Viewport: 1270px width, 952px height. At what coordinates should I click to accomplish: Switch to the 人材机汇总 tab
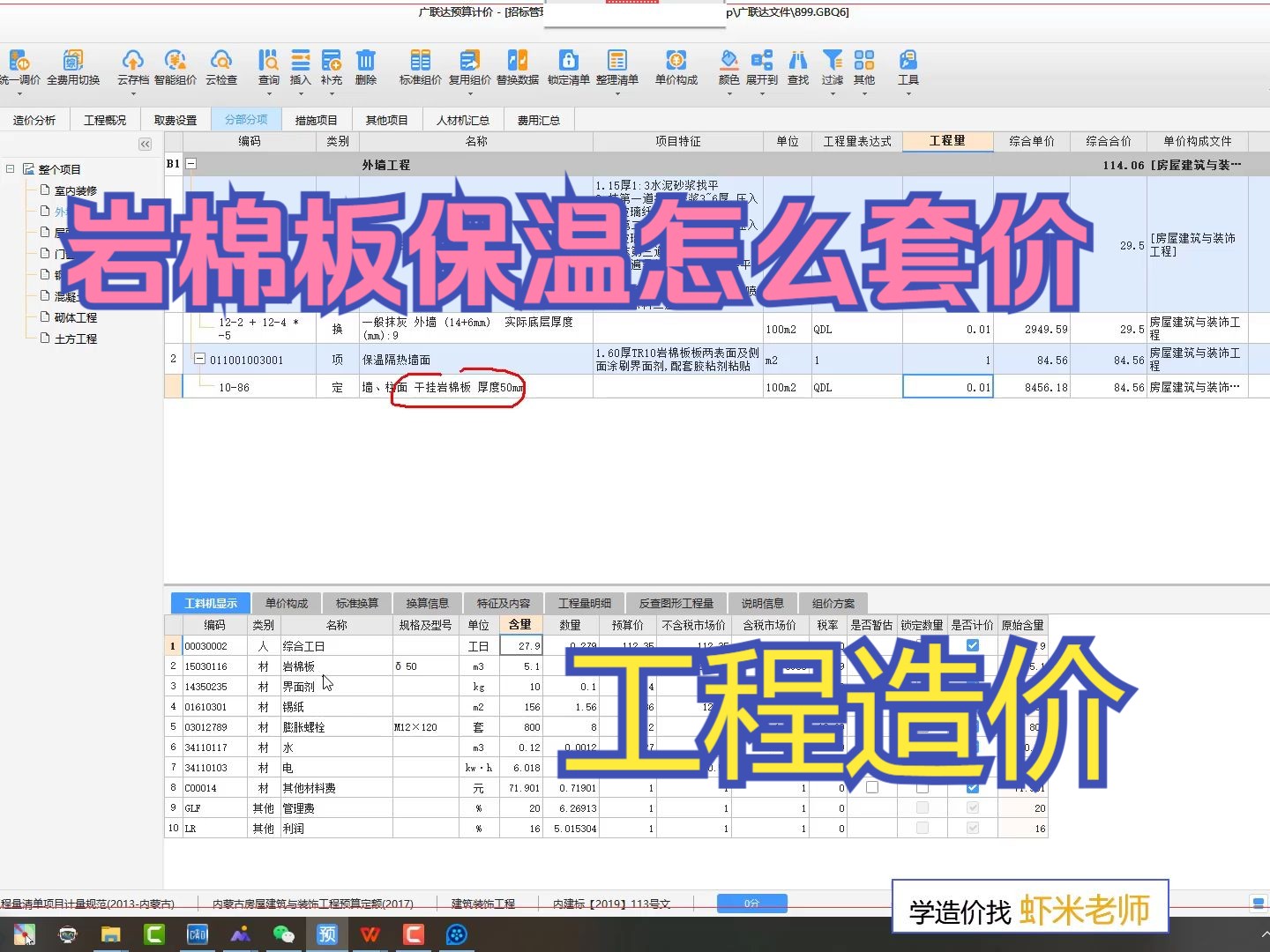[x=462, y=120]
